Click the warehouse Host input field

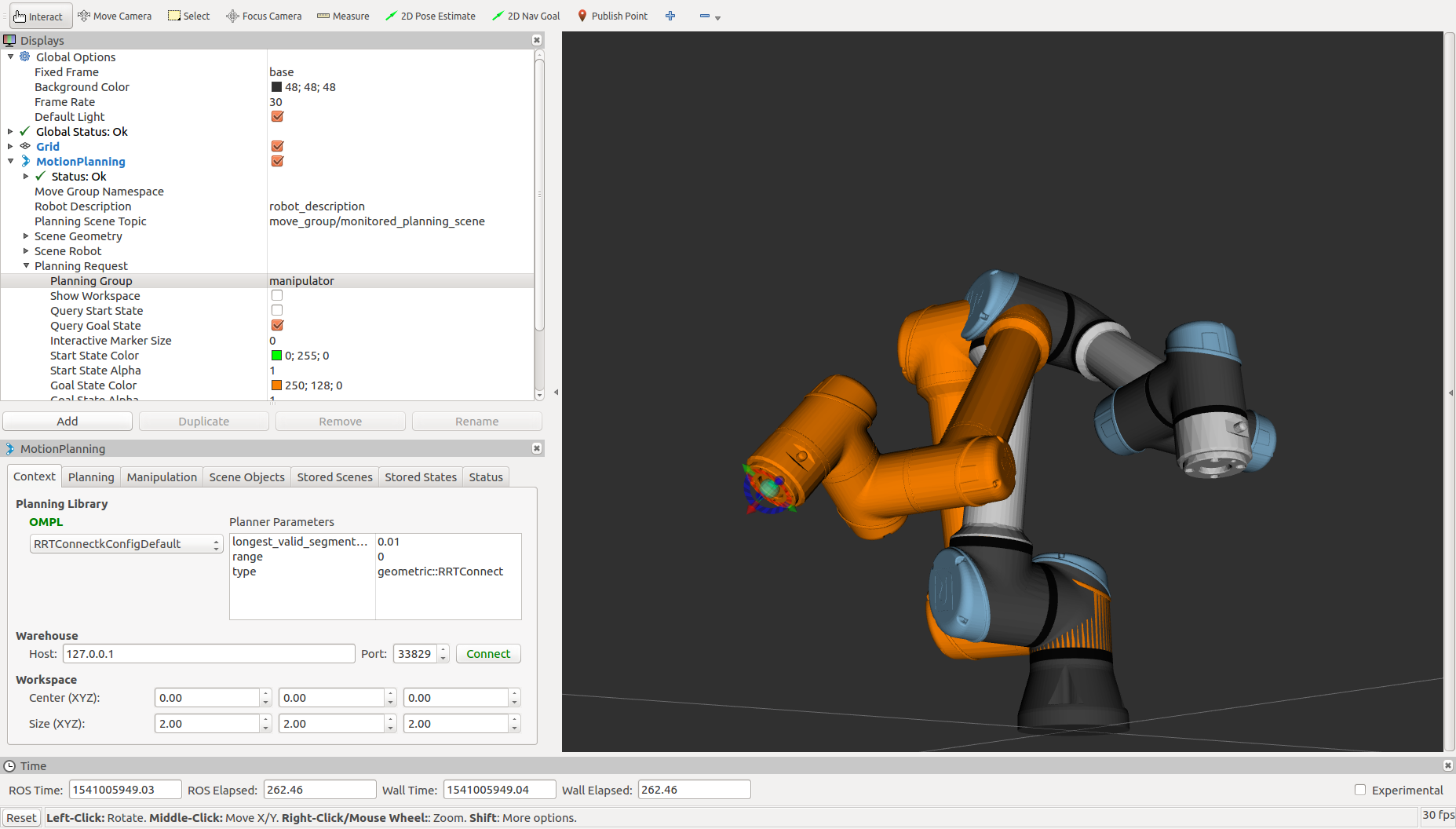209,653
